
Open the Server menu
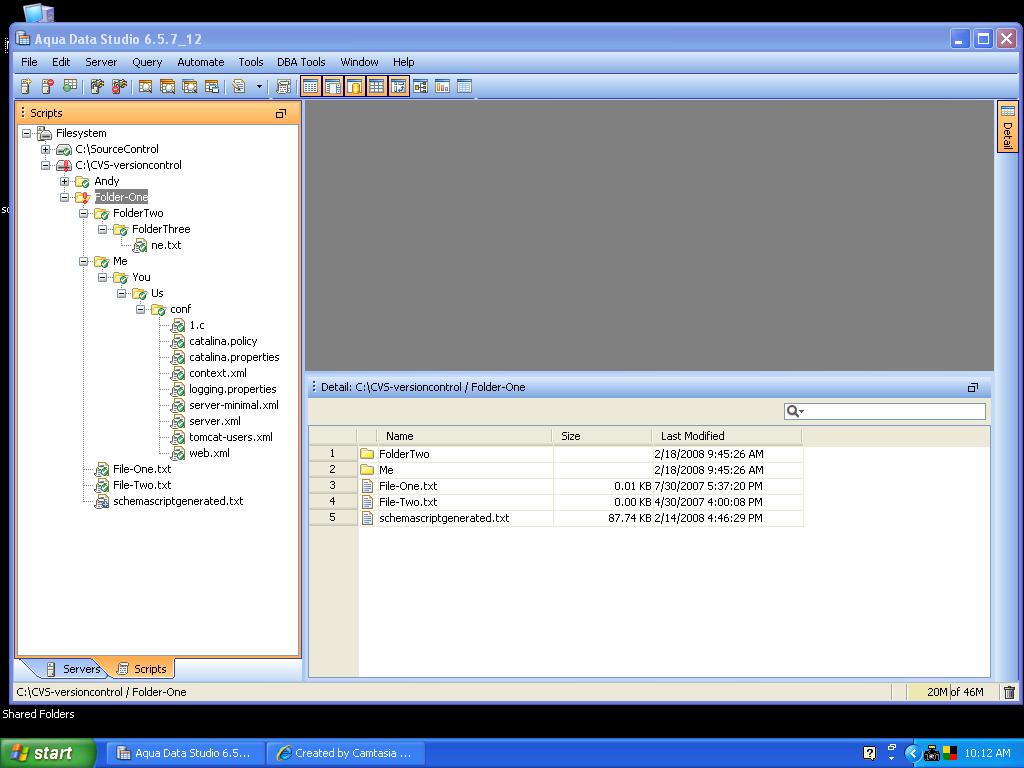pos(101,62)
